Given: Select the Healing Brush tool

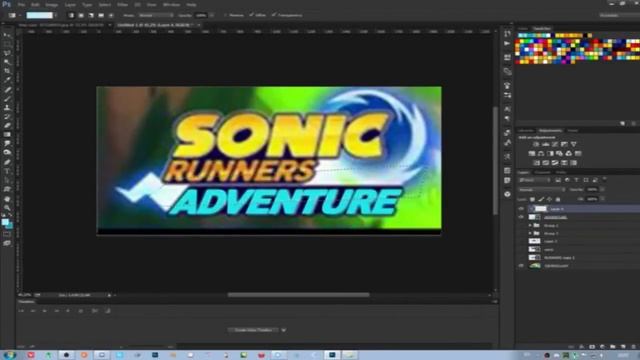Looking at the screenshot, I should coord(7,90).
